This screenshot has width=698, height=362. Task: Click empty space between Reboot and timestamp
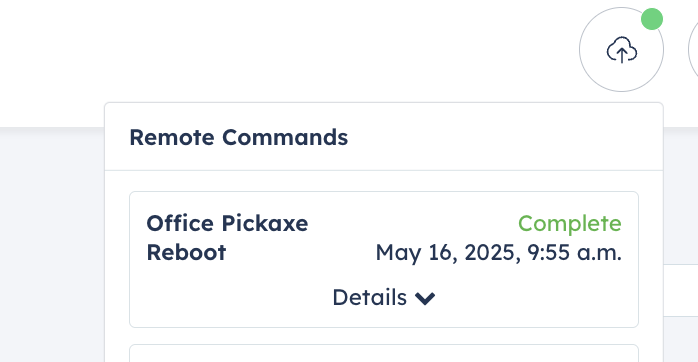point(300,253)
